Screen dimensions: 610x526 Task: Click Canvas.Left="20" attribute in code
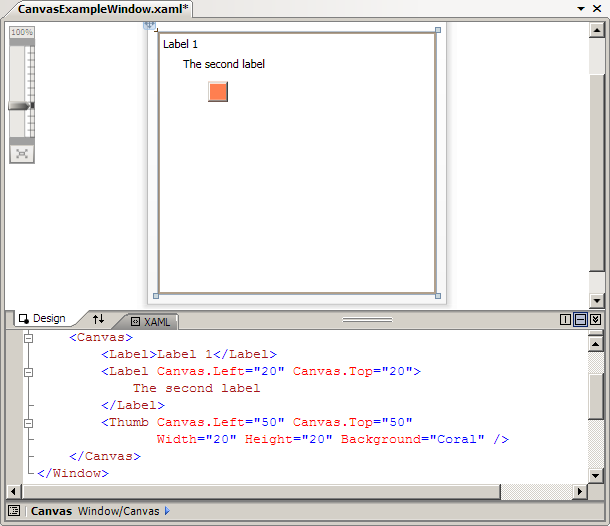(221, 371)
